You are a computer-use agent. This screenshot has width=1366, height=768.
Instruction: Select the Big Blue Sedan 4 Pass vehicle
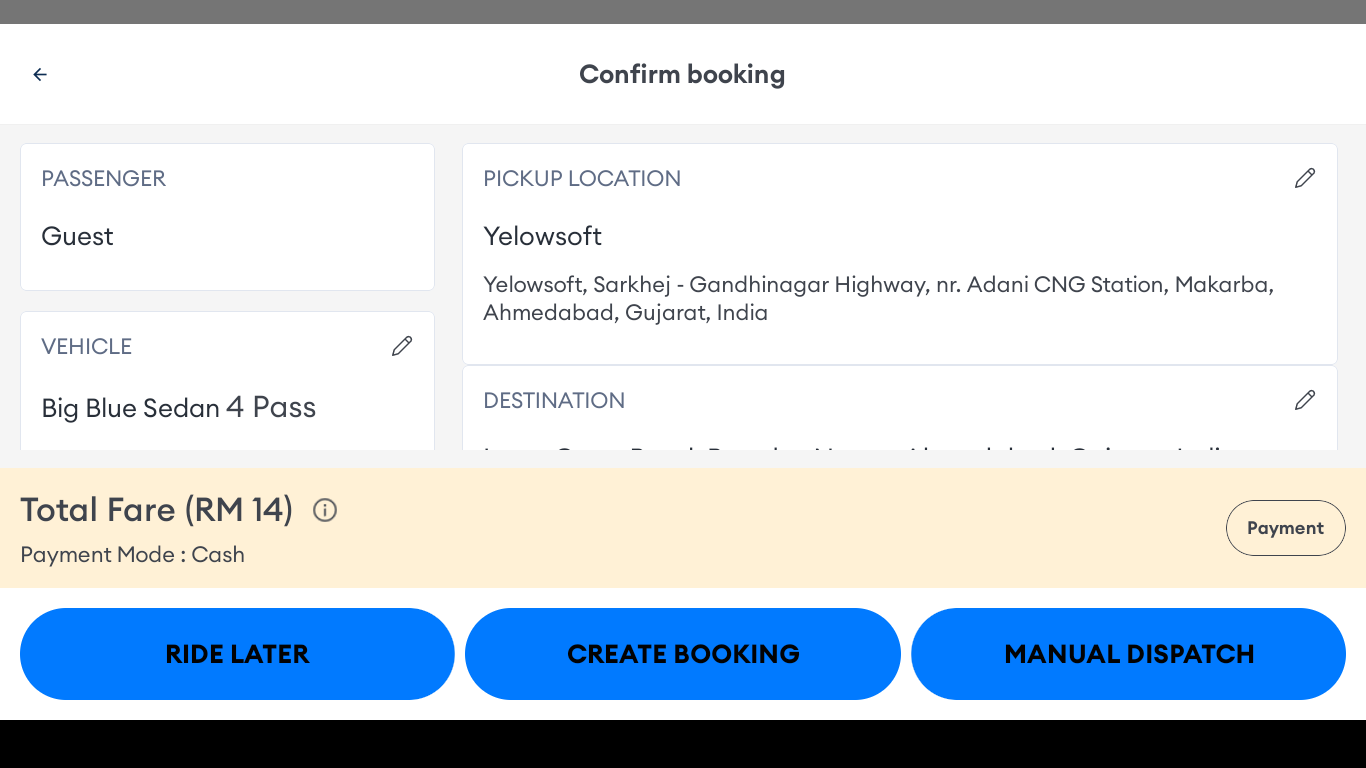178,408
